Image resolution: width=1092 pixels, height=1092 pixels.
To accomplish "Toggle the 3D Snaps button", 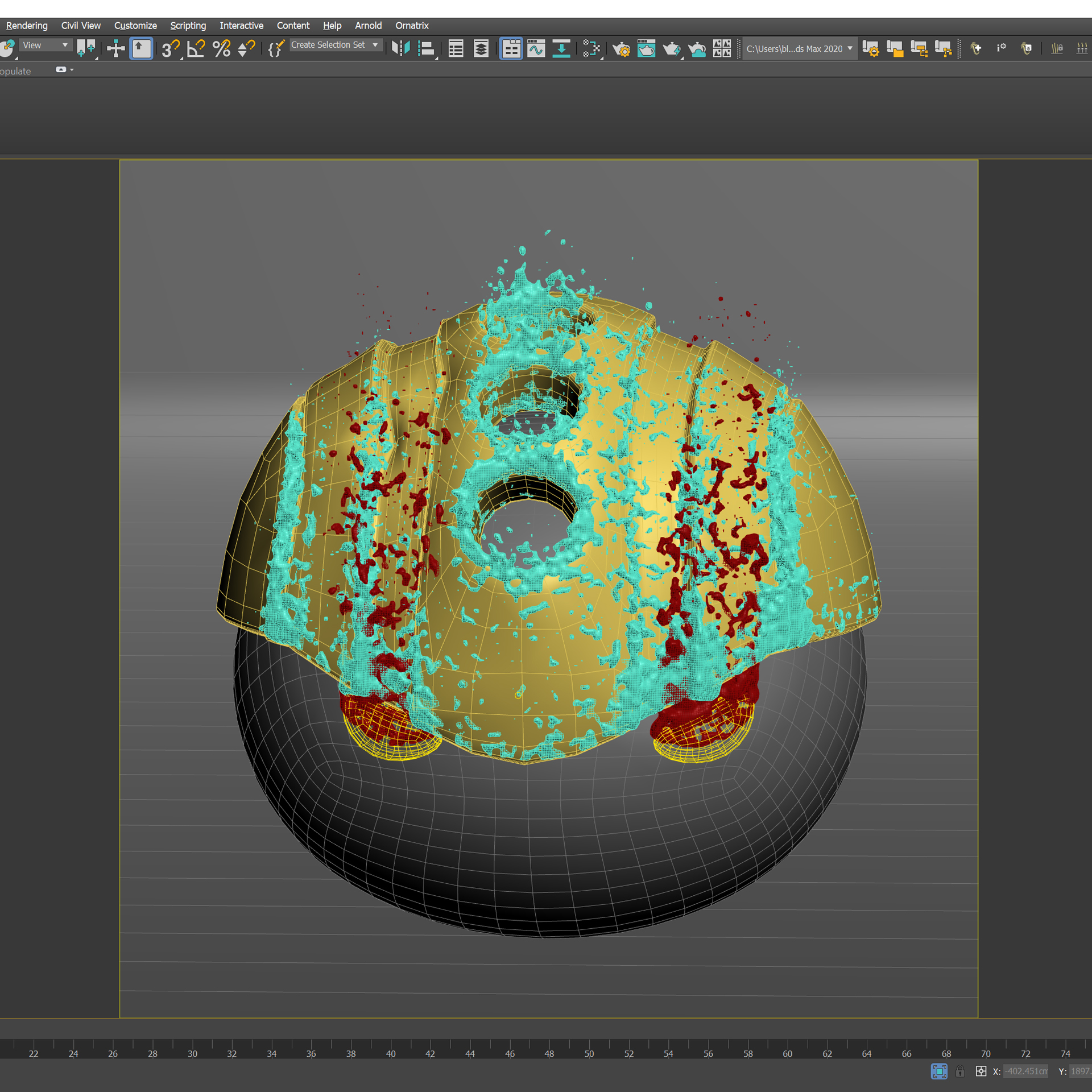I will point(169,49).
